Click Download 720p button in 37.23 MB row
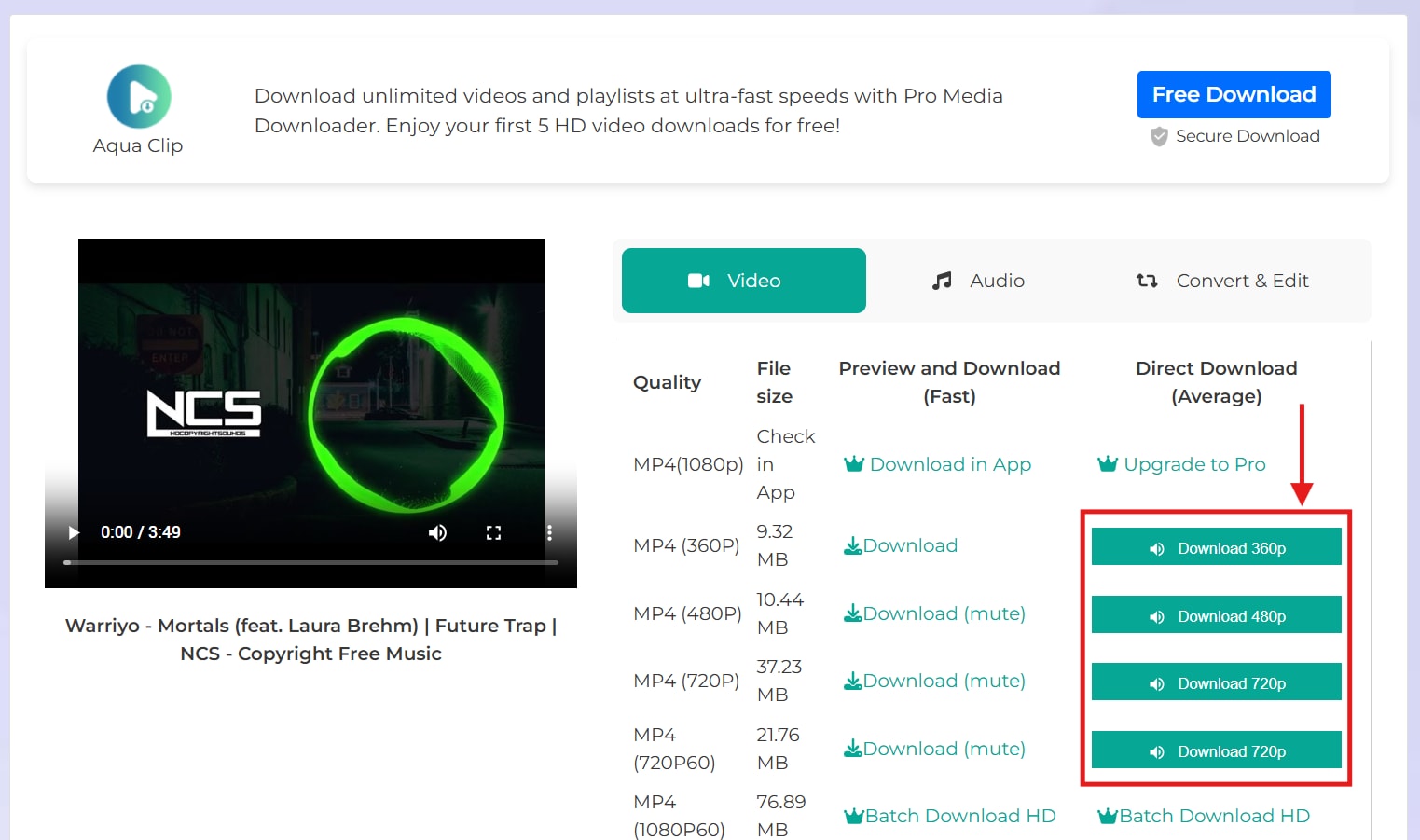 tap(1217, 682)
